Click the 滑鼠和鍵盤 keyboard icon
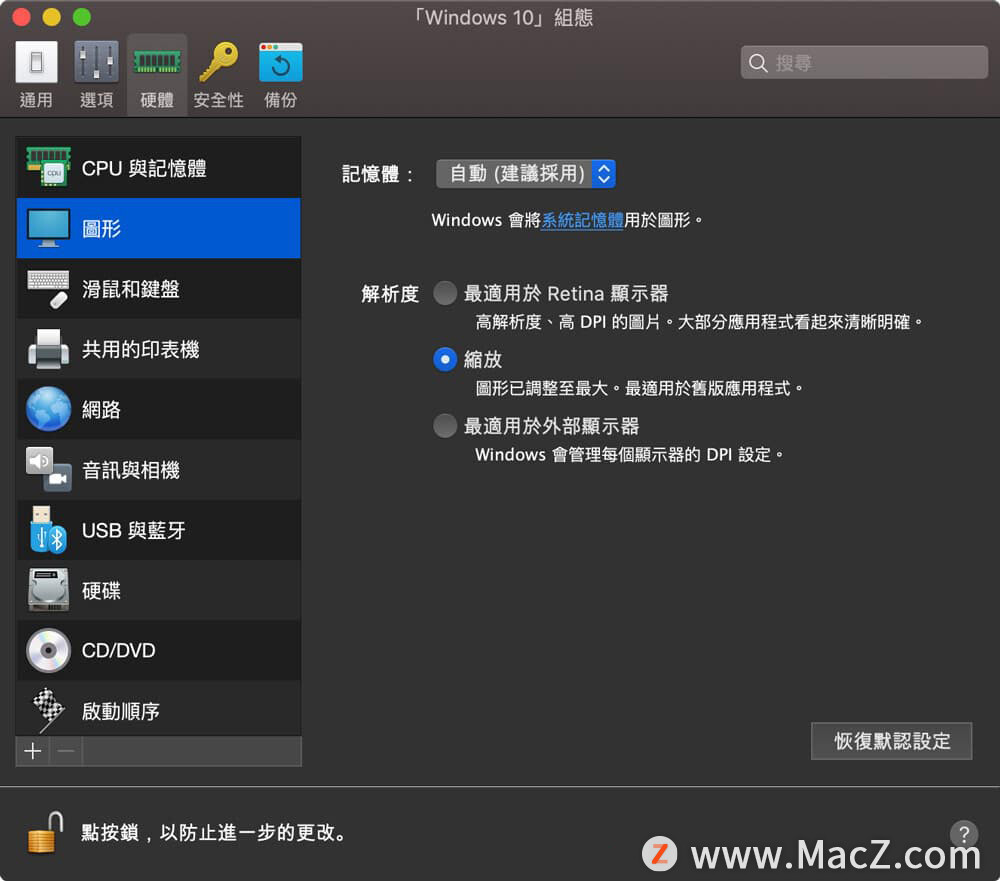The width and height of the screenshot is (1000, 881). [x=48, y=289]
